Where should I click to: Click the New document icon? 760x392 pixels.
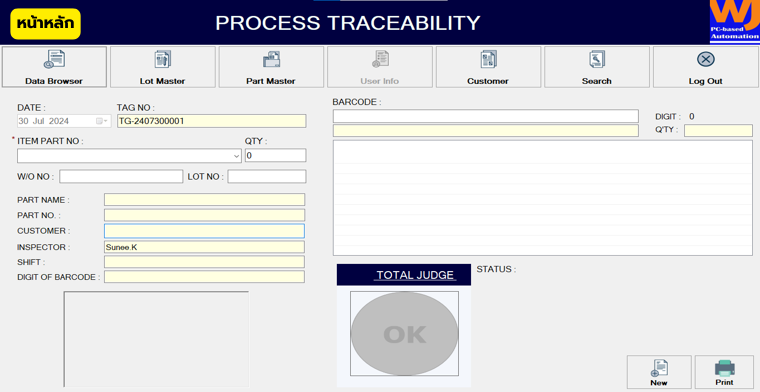(659, 368)
